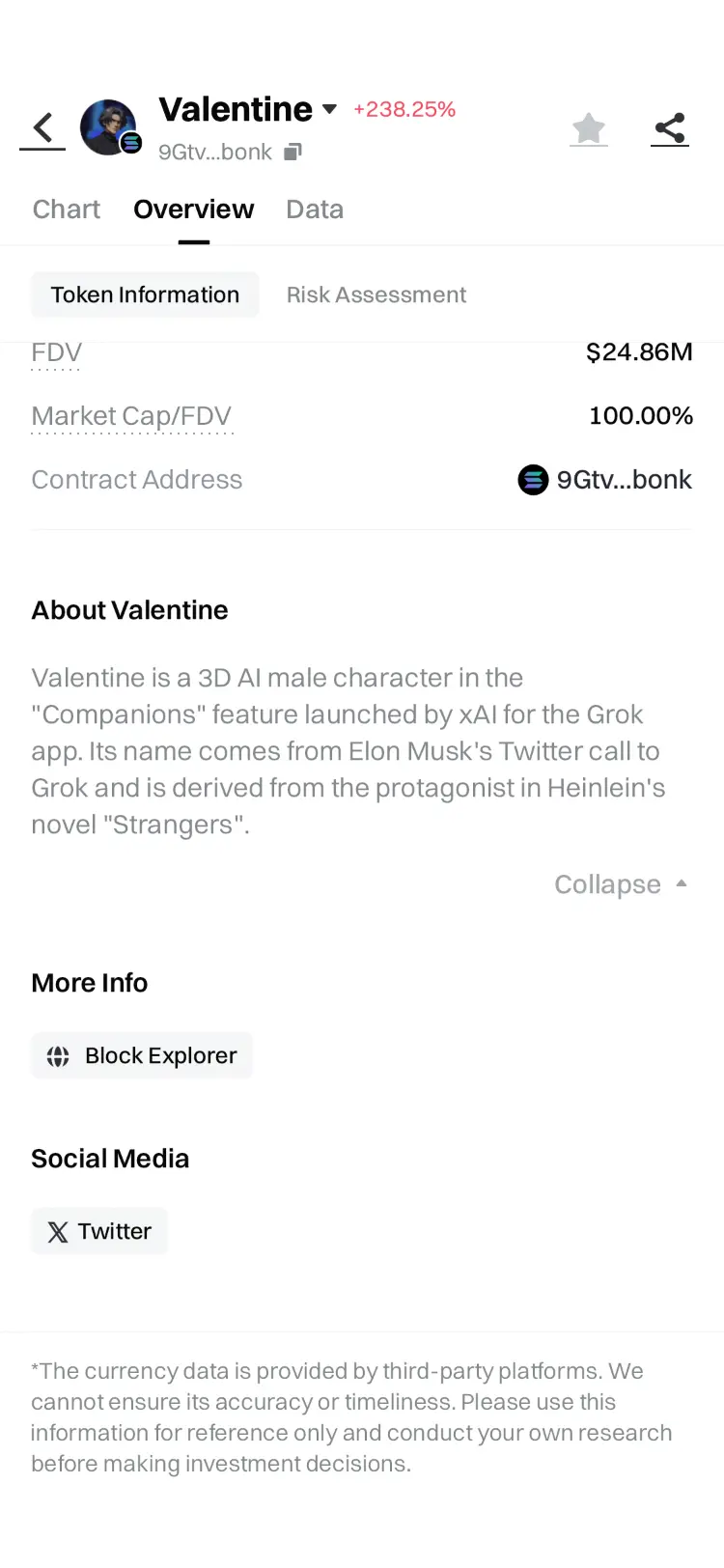724x1568 pixels.
Task: Select the Token Information section
Action: pos(145,294)
